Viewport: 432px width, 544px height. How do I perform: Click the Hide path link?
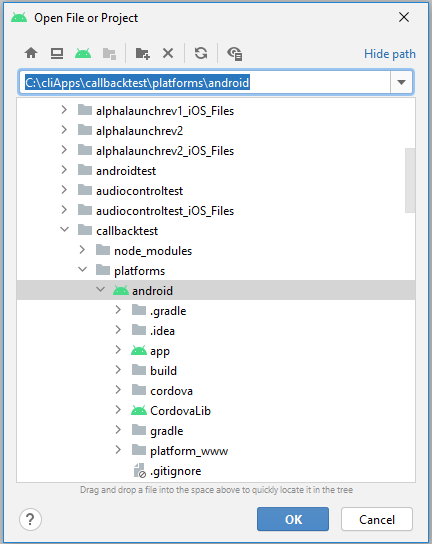[x=390, y=54]
